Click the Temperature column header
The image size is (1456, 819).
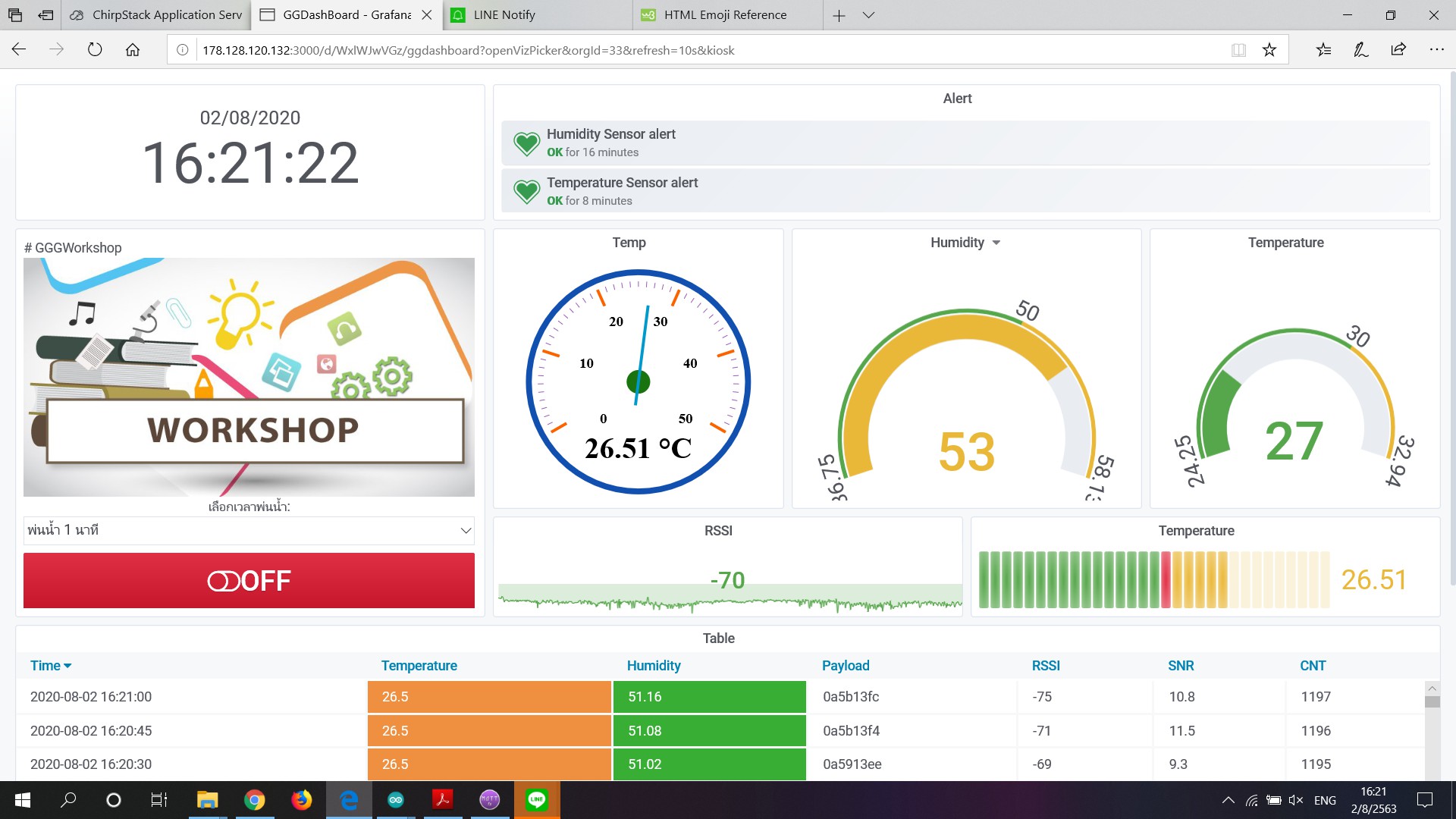[419, 666]
